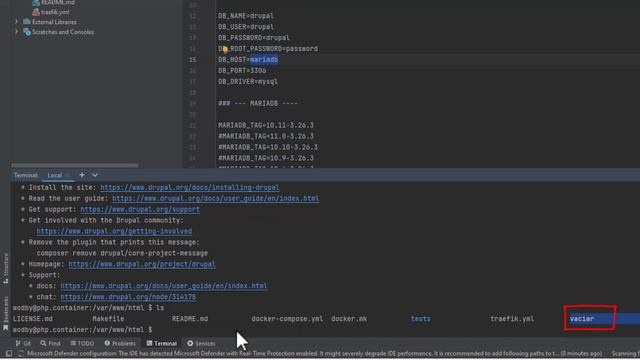The height and width of the screenshot is (360, 640).
Task: Open the TODO tool window
Action: click(82, 343)
